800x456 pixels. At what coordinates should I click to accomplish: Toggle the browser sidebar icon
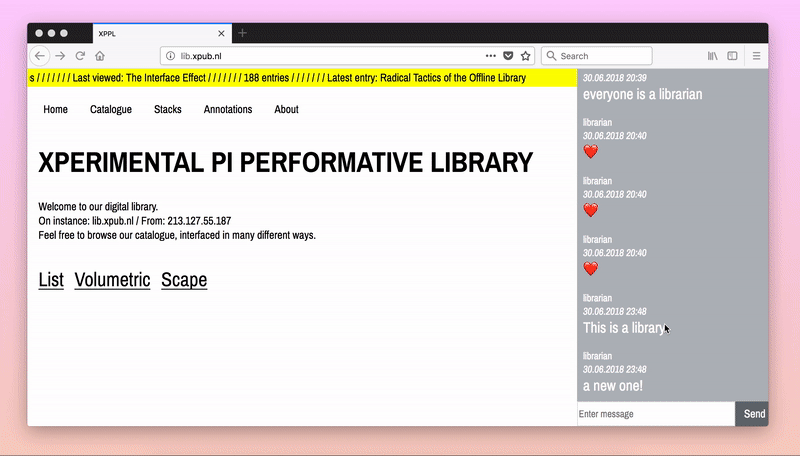pos(732,56)
